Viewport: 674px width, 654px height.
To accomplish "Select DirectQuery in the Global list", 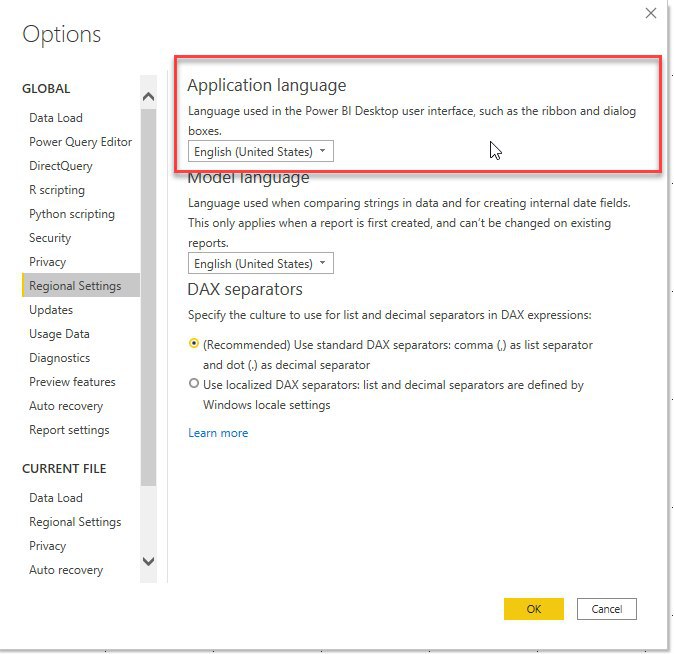I will point(61,166).
